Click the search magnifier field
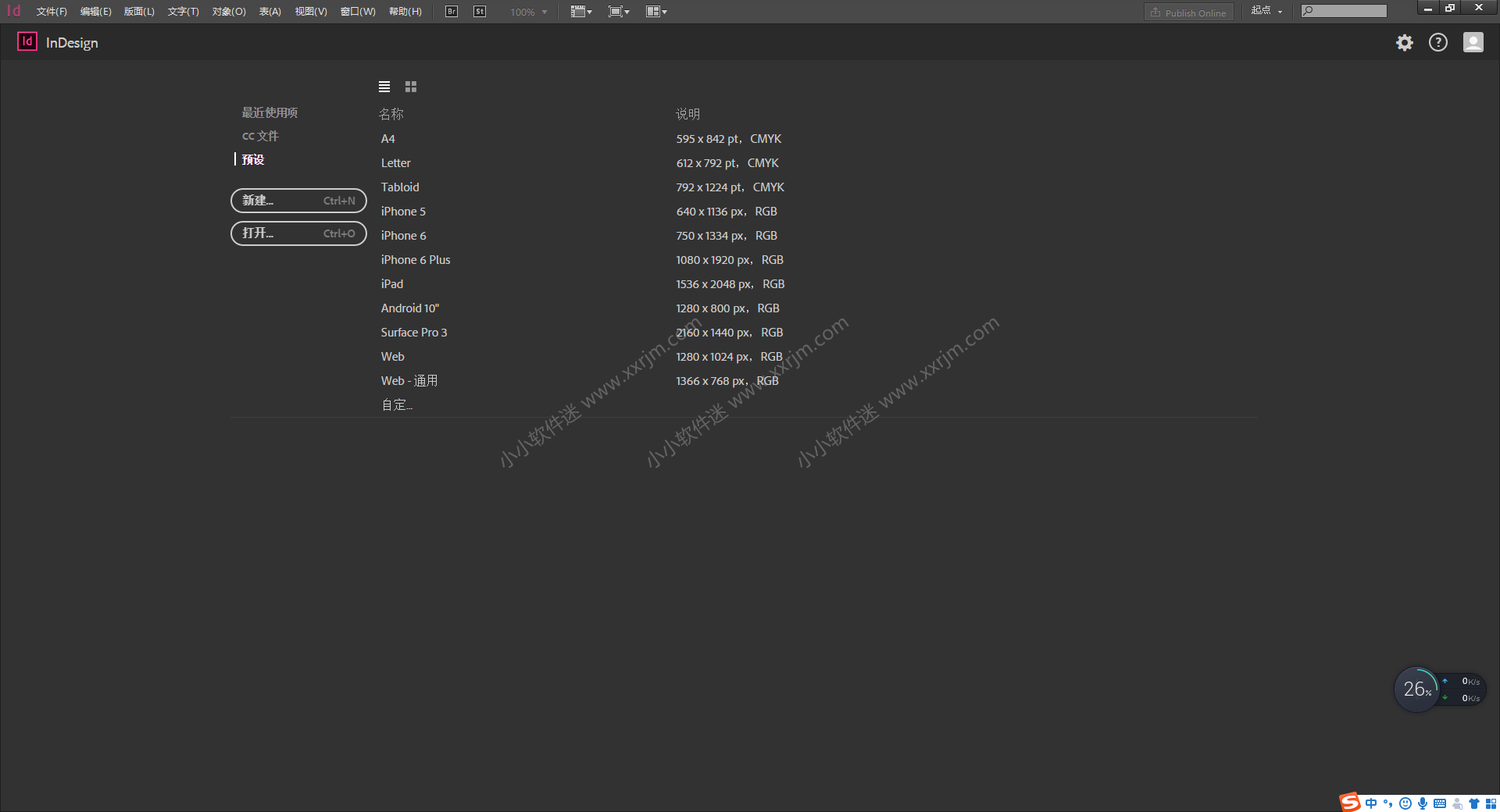1500x812 pixels. [x=1345, y=11]
